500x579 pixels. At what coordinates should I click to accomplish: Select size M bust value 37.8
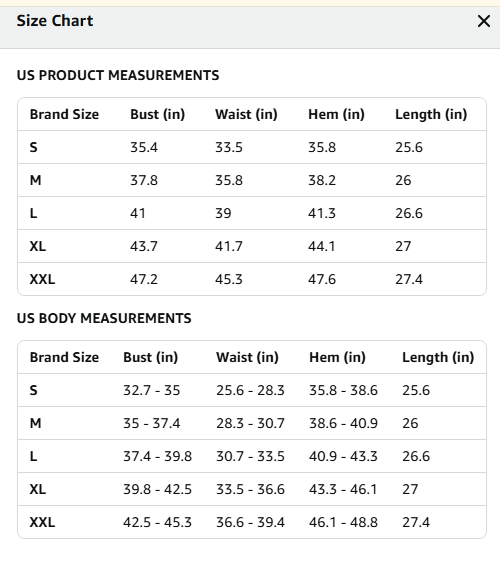pos(144,180)
